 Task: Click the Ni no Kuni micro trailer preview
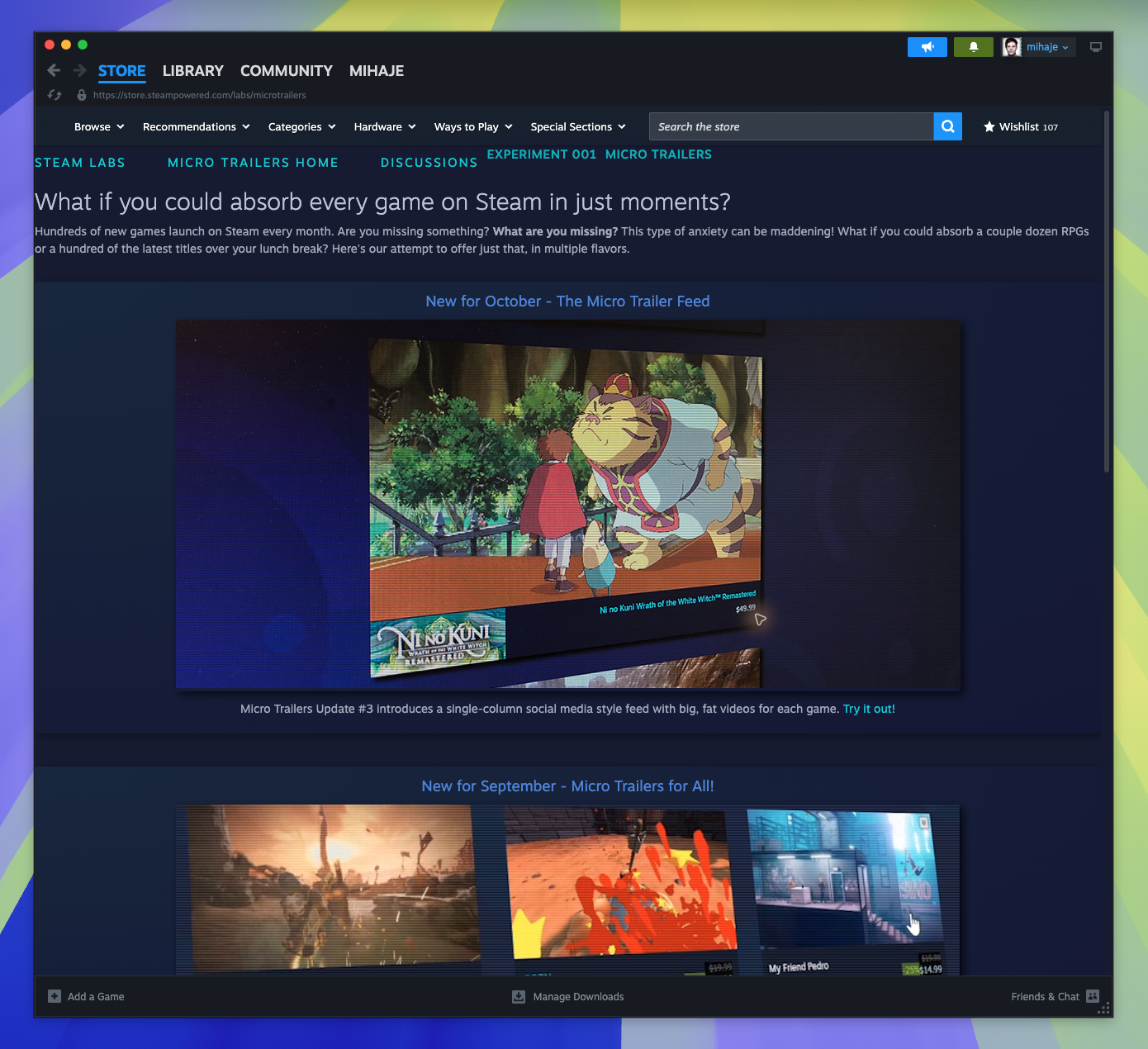click(568, 505)
